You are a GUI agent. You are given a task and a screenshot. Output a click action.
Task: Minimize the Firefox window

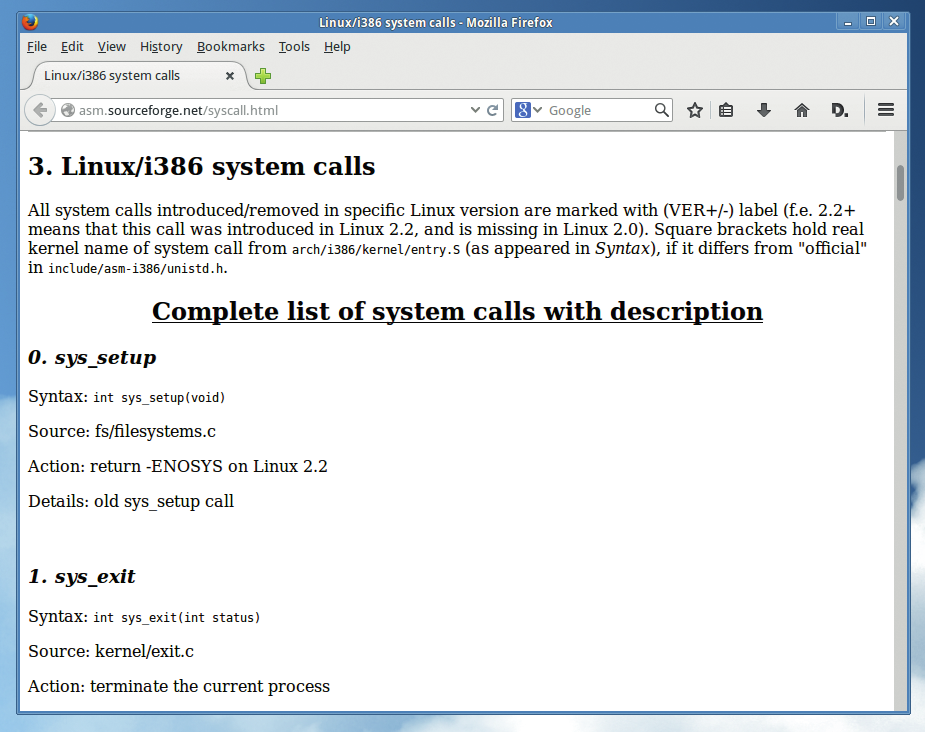click(x=848, y=22)
